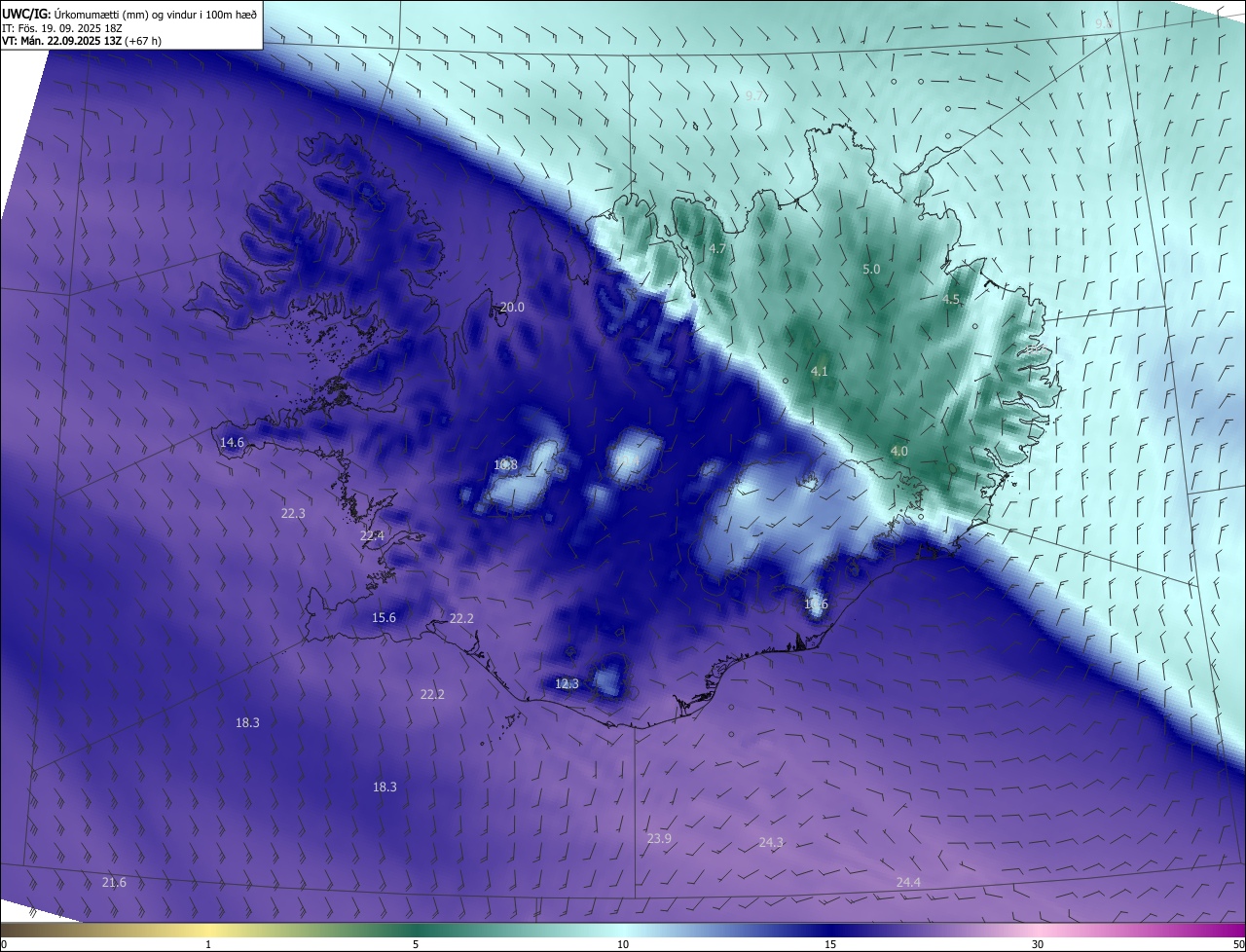Click the 10.6 value label
Image resolution: width=1246 pixels, height=952 pixels.
816,604
